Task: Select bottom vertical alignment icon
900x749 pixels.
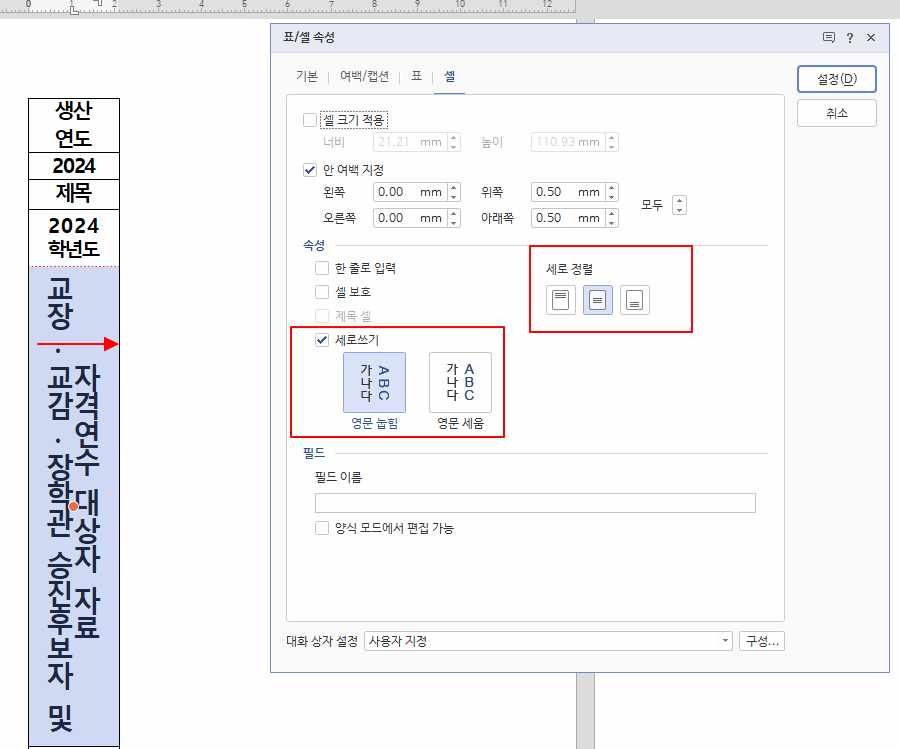Action: click(634, 300)
